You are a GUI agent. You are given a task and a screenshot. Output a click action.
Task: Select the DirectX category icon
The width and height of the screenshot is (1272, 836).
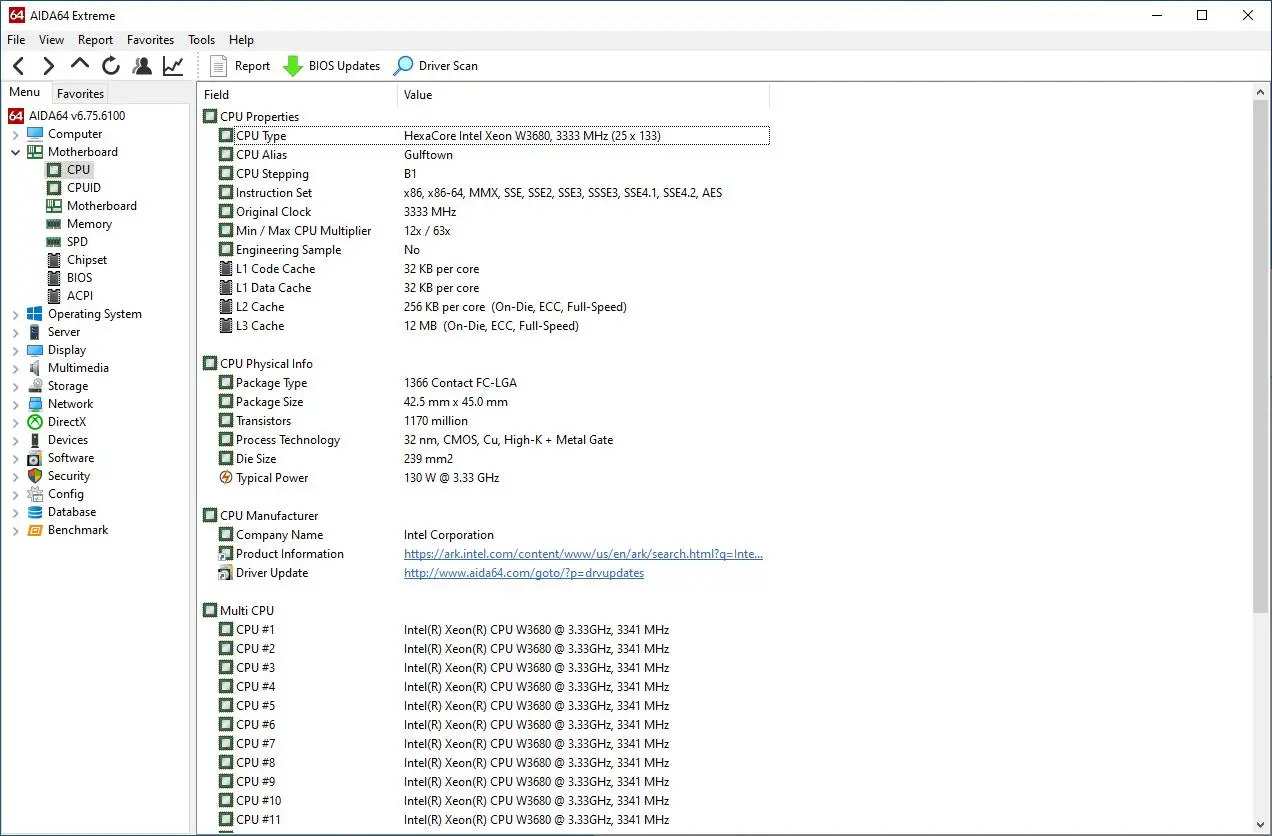(35, 422)
